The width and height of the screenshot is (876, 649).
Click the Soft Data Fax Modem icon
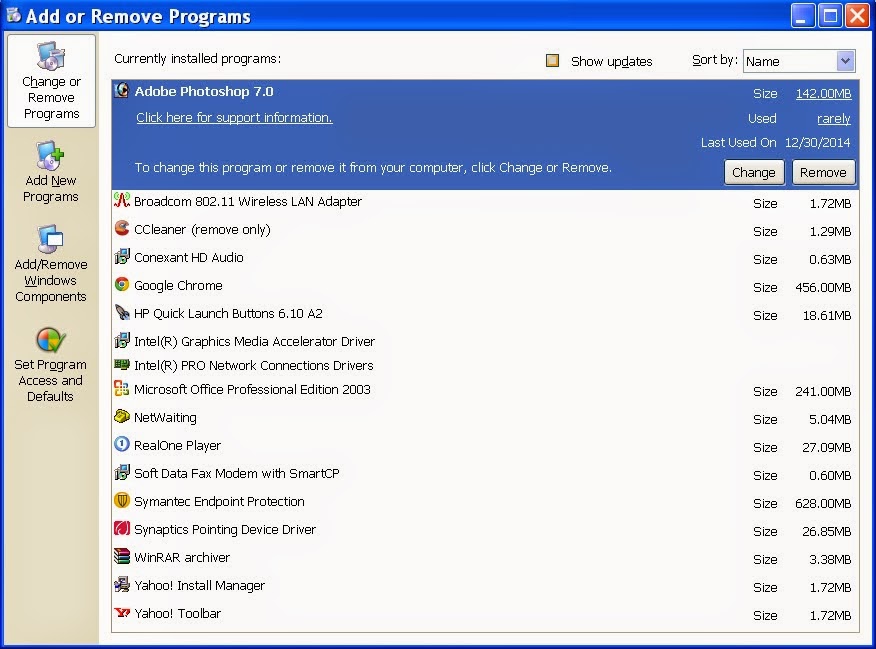[x=122, y=473]
